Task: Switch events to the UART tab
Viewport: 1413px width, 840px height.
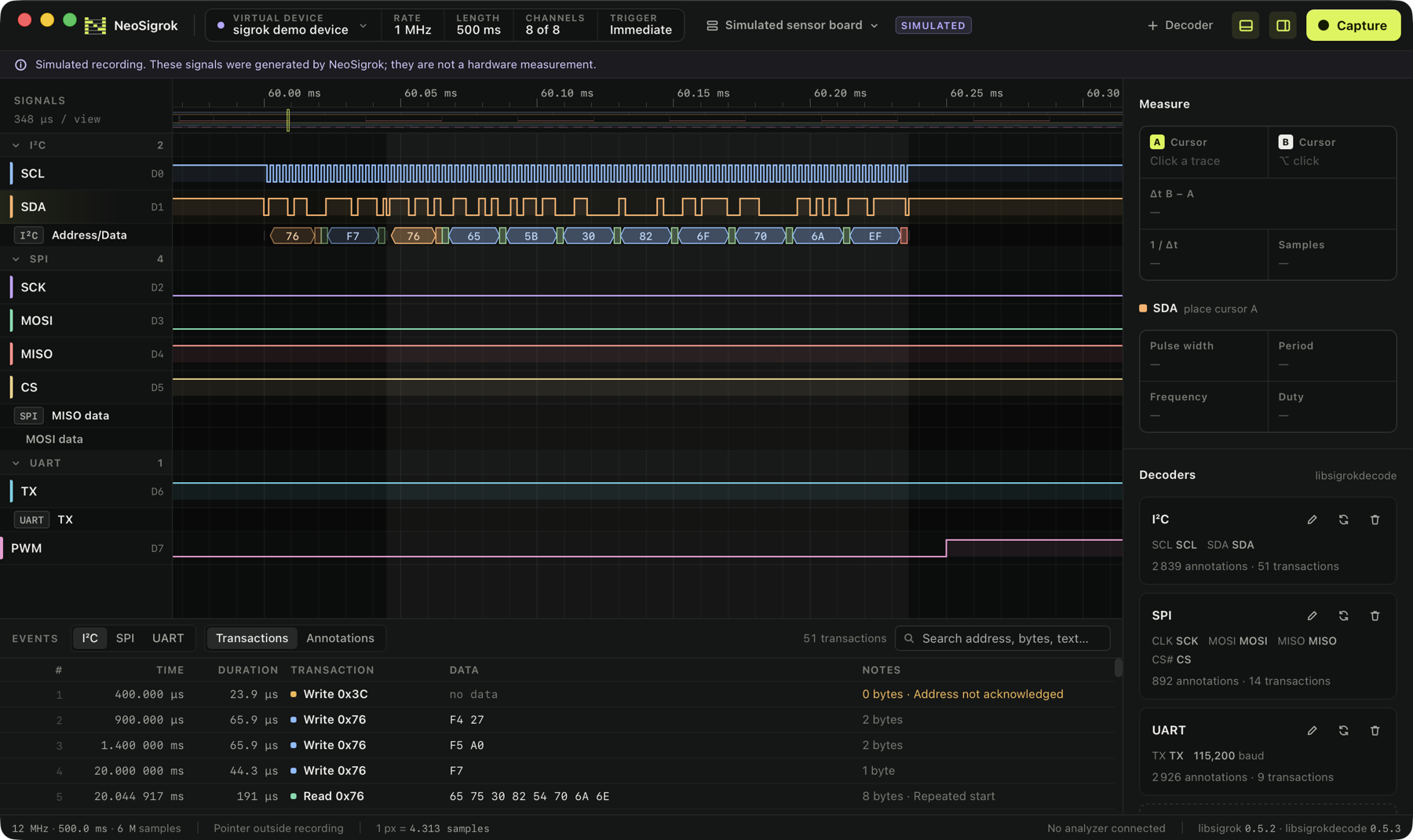Action: click(x=168, y=638)
